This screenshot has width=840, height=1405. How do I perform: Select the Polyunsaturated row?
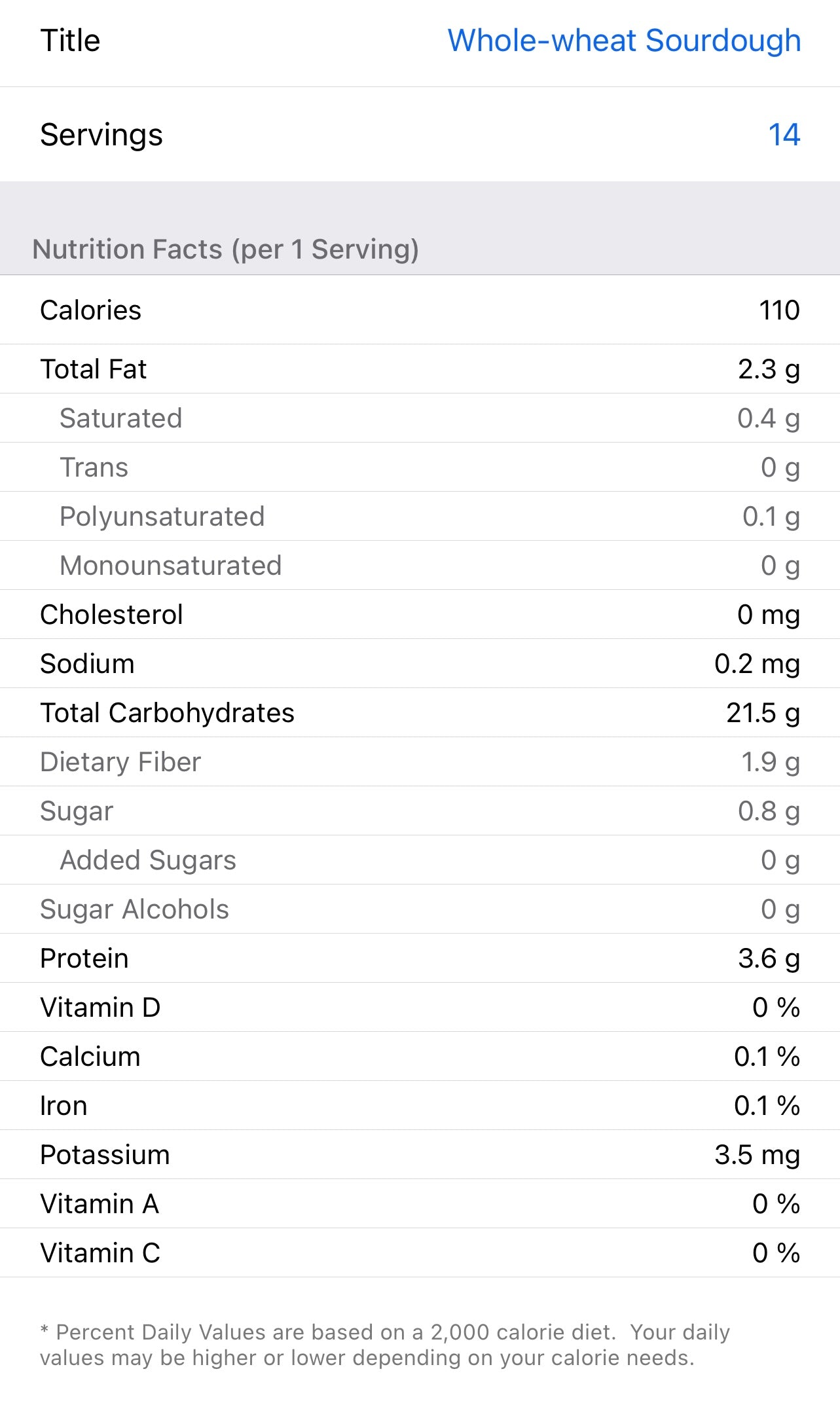(x=419, y=517)
